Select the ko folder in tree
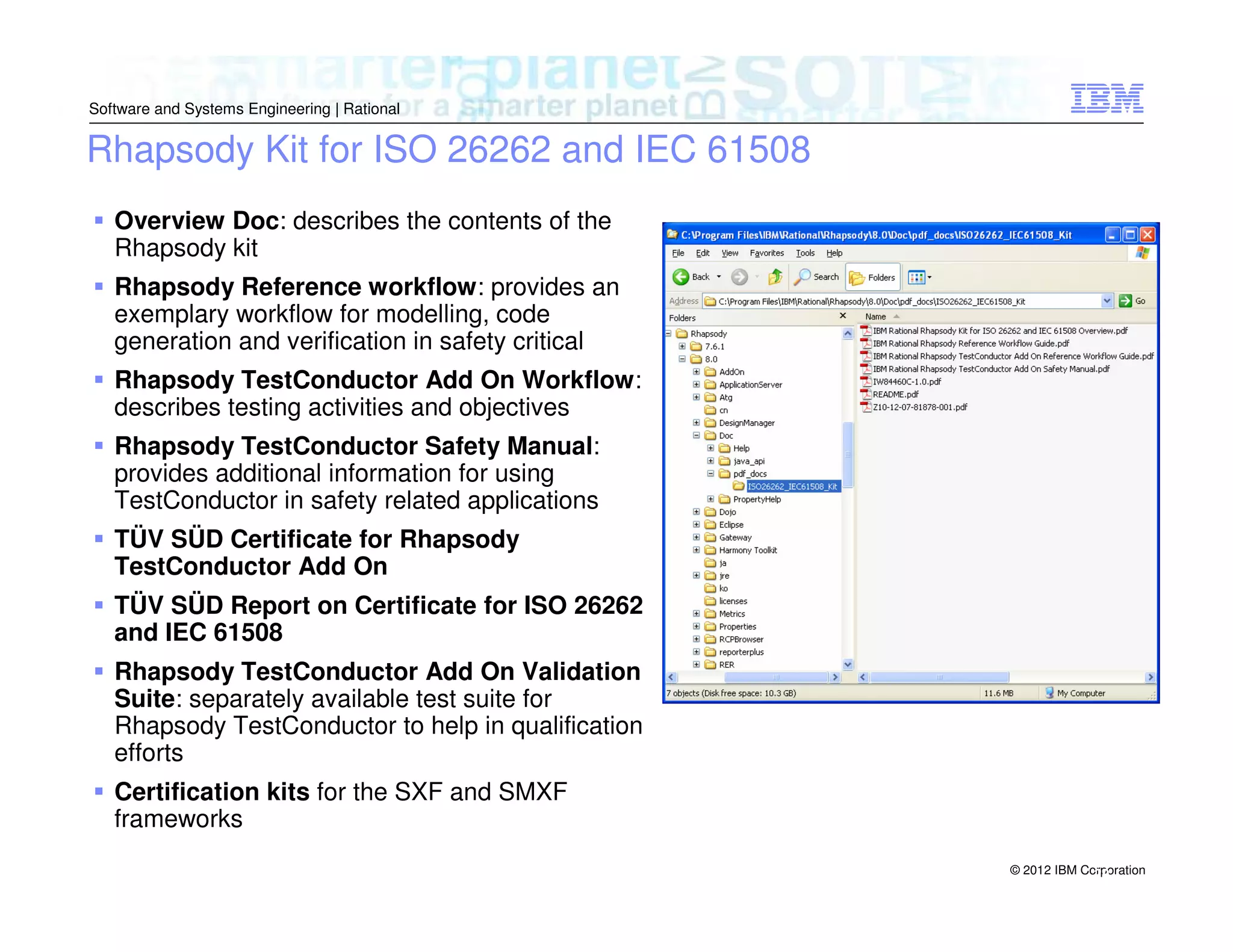Screen dimensions: 1233x952 716,588
